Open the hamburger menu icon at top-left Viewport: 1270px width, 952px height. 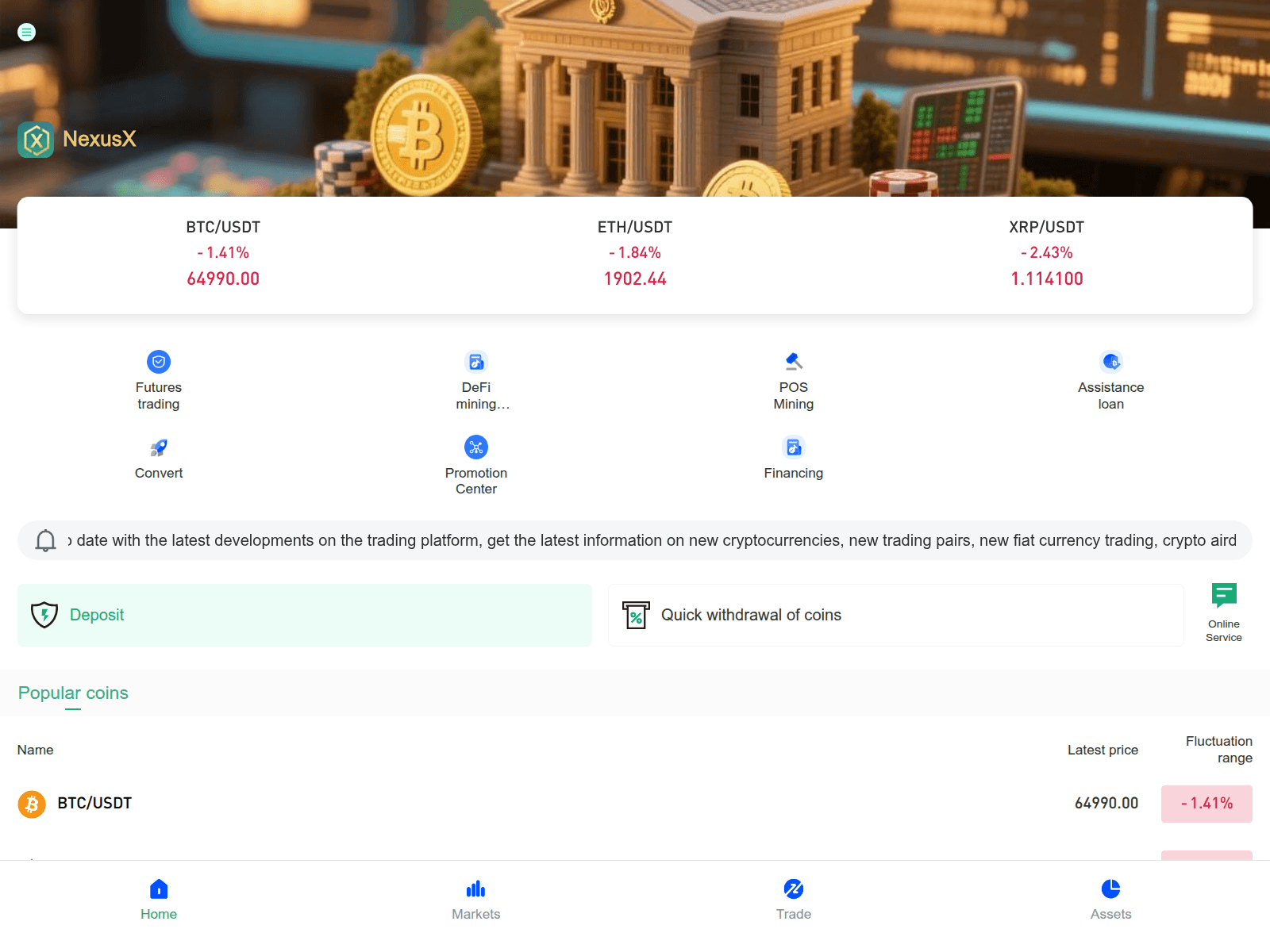[x=26, y=33]
